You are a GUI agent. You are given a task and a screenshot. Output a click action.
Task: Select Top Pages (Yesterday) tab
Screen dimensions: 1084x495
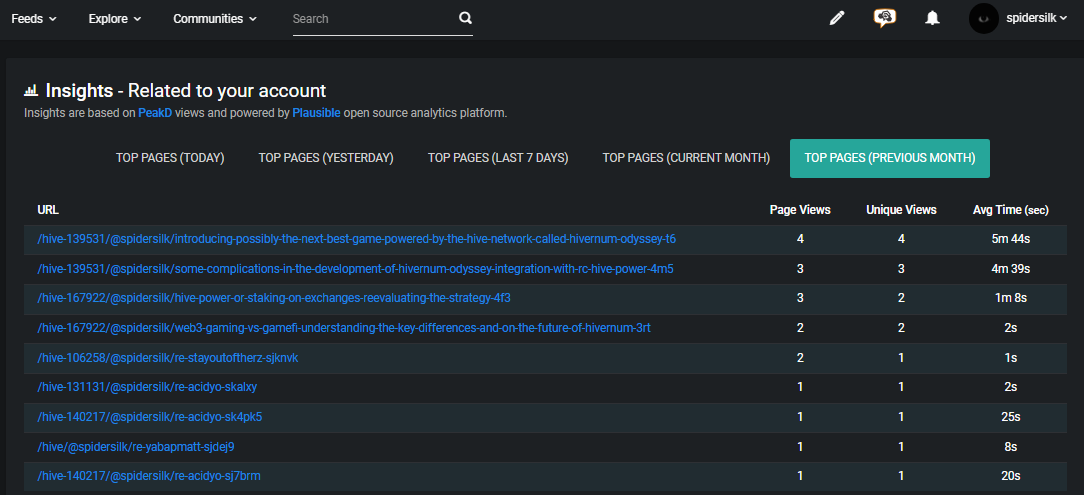pos(326,158)
